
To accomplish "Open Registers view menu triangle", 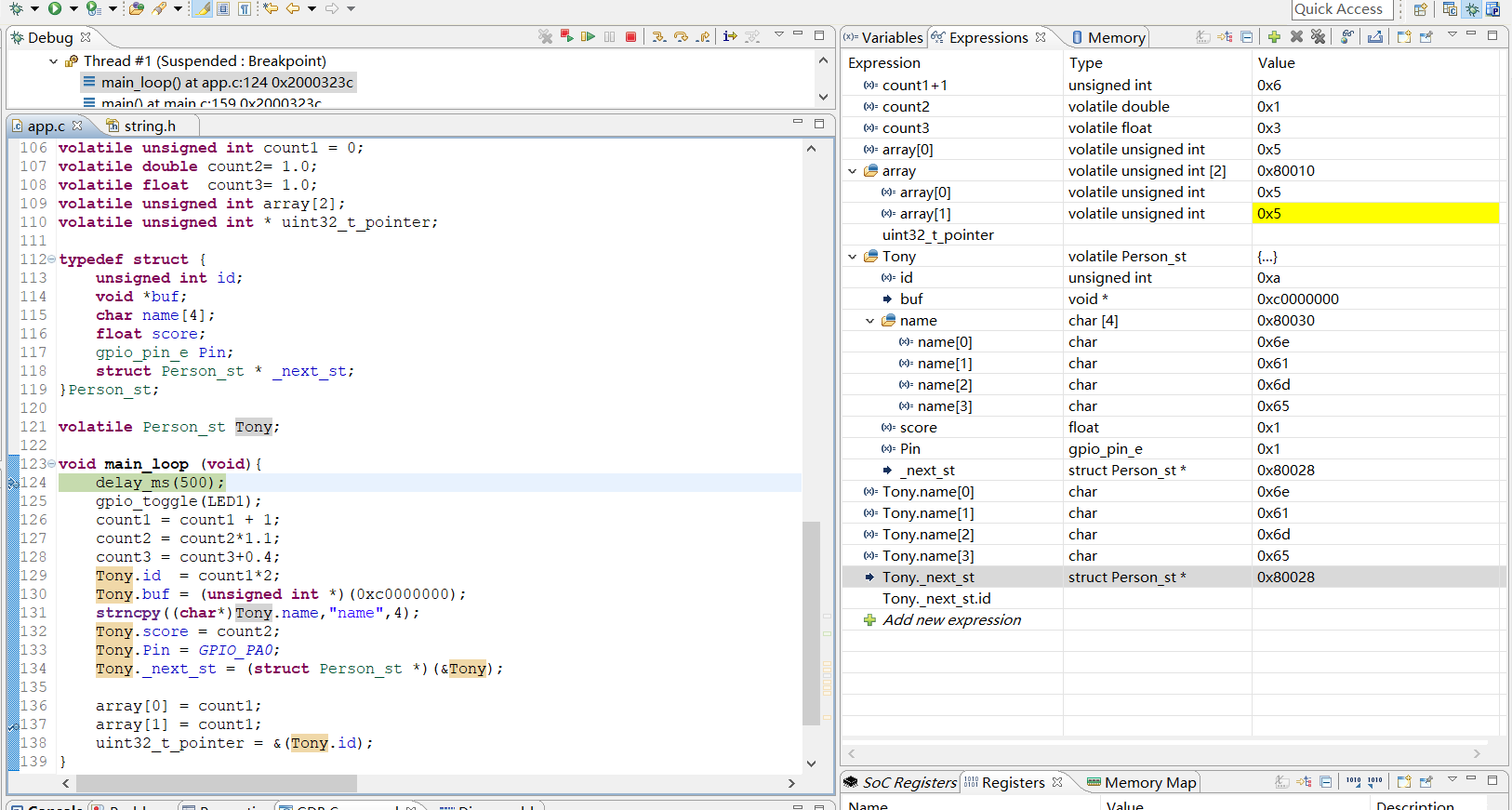I will pyautogui.click(x=1452, y=779).
